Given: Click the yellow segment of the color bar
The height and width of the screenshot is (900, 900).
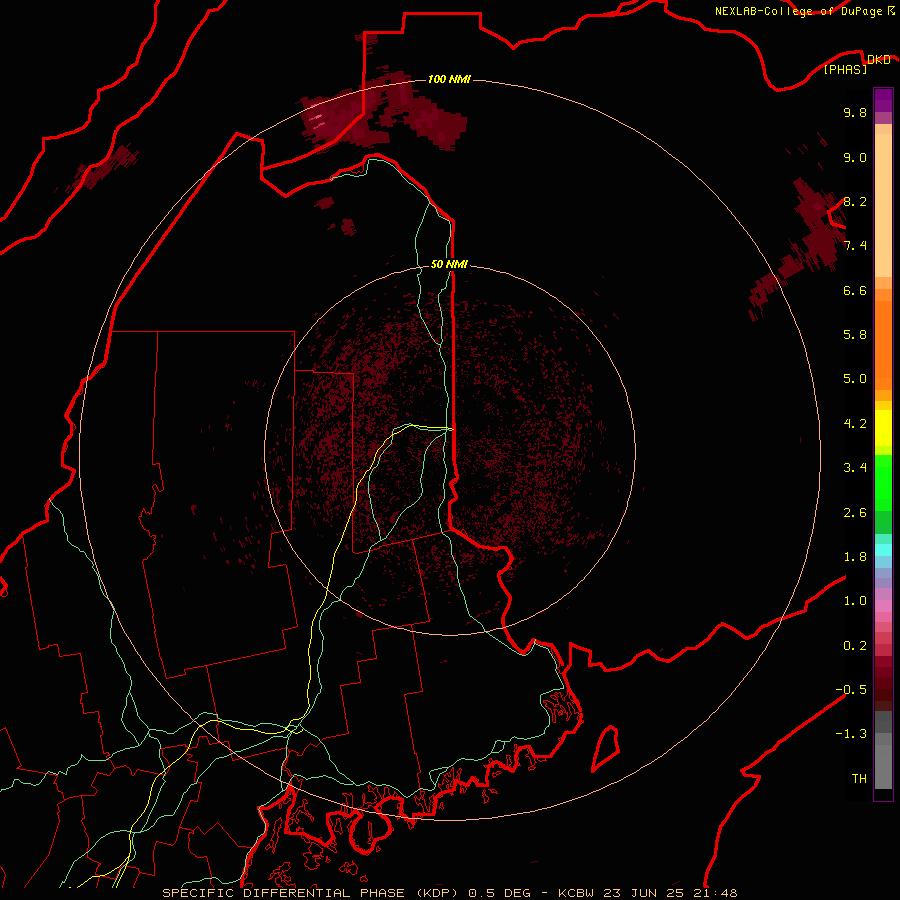Looking at the screenshot, I should pos(883,428).
